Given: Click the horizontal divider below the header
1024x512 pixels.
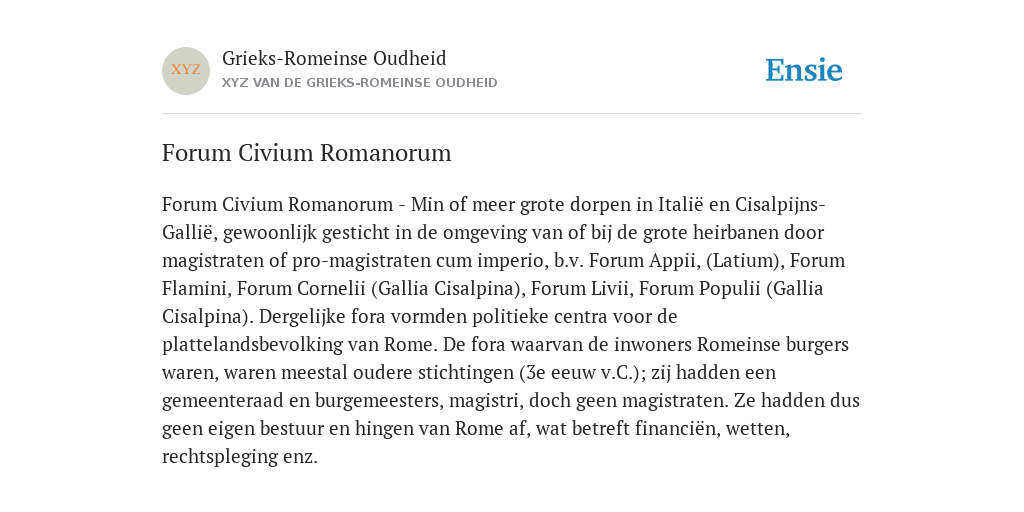Looking at the screenshot, I should coord(512,114).
